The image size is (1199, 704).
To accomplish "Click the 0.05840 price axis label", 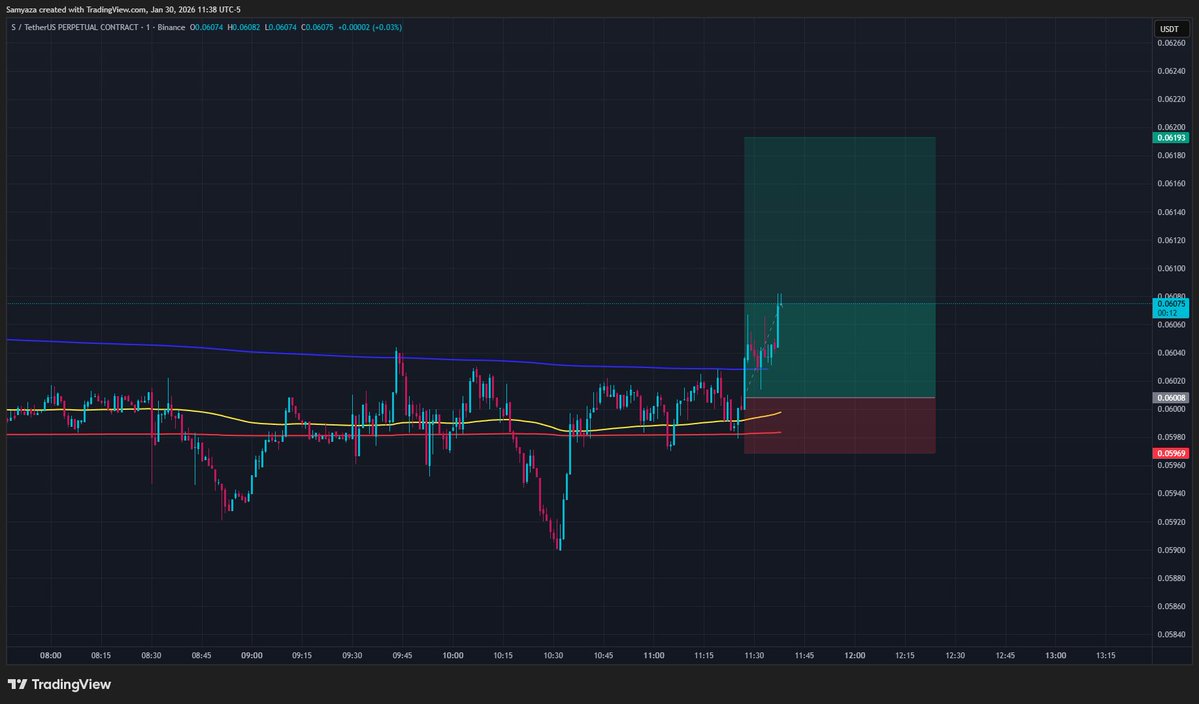I will (1171, 634).
